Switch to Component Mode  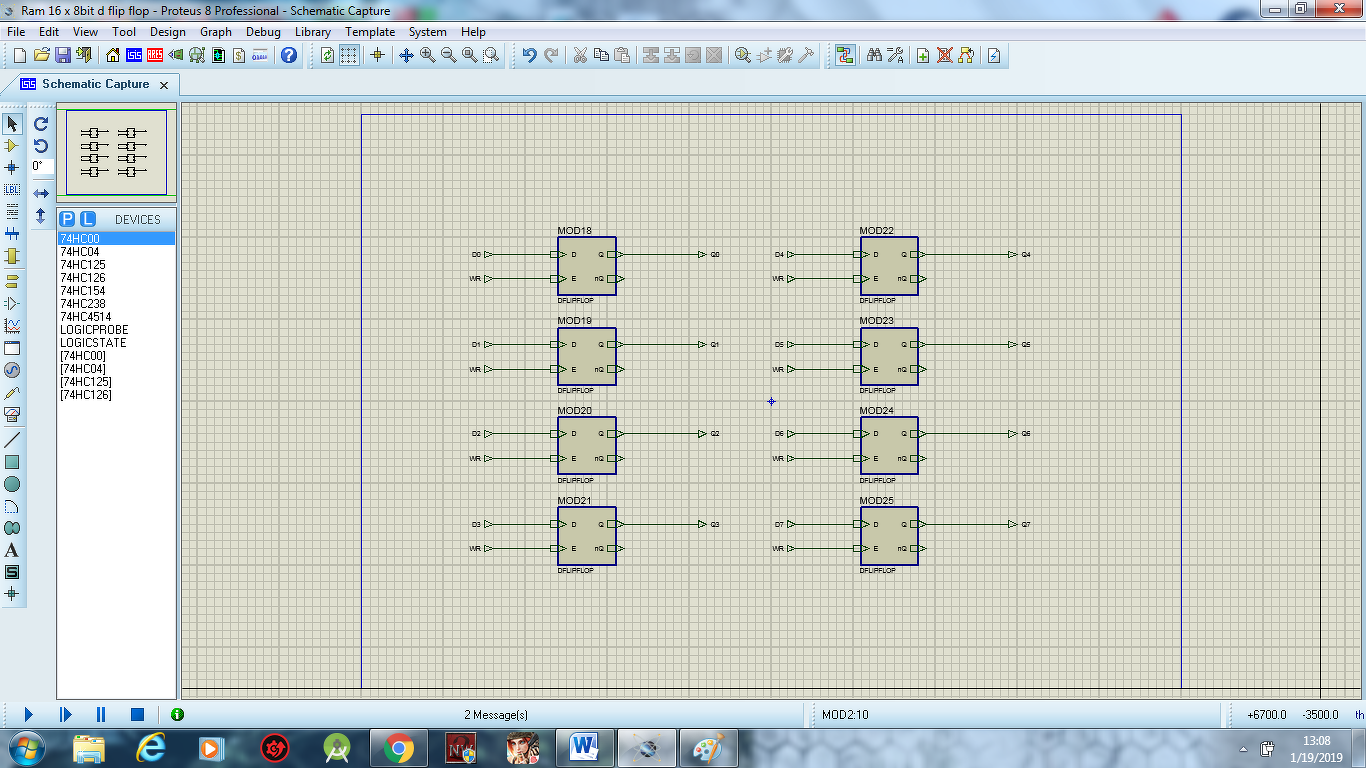[12, 146]
